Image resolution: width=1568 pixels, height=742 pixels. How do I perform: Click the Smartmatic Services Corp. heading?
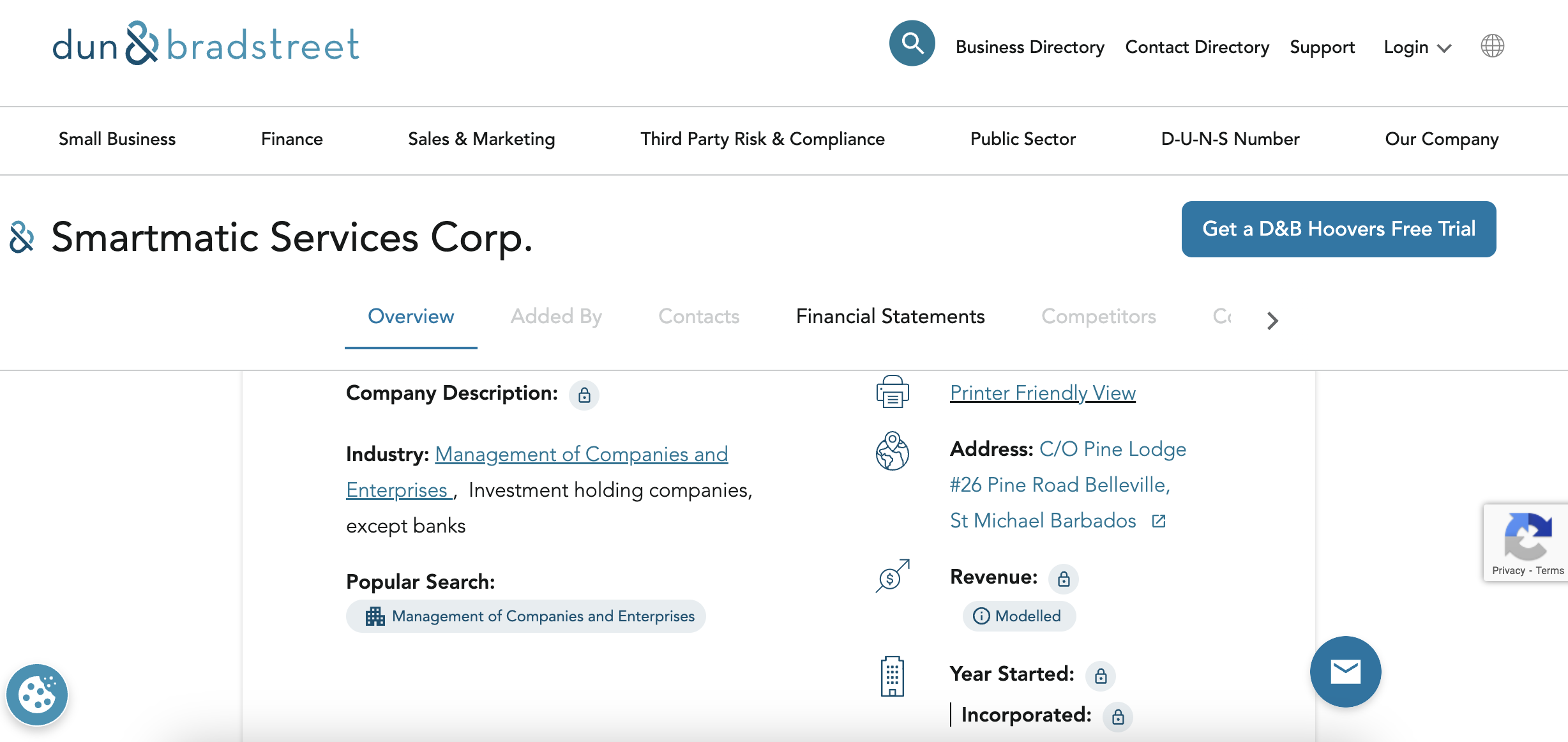tap(292, 238)
